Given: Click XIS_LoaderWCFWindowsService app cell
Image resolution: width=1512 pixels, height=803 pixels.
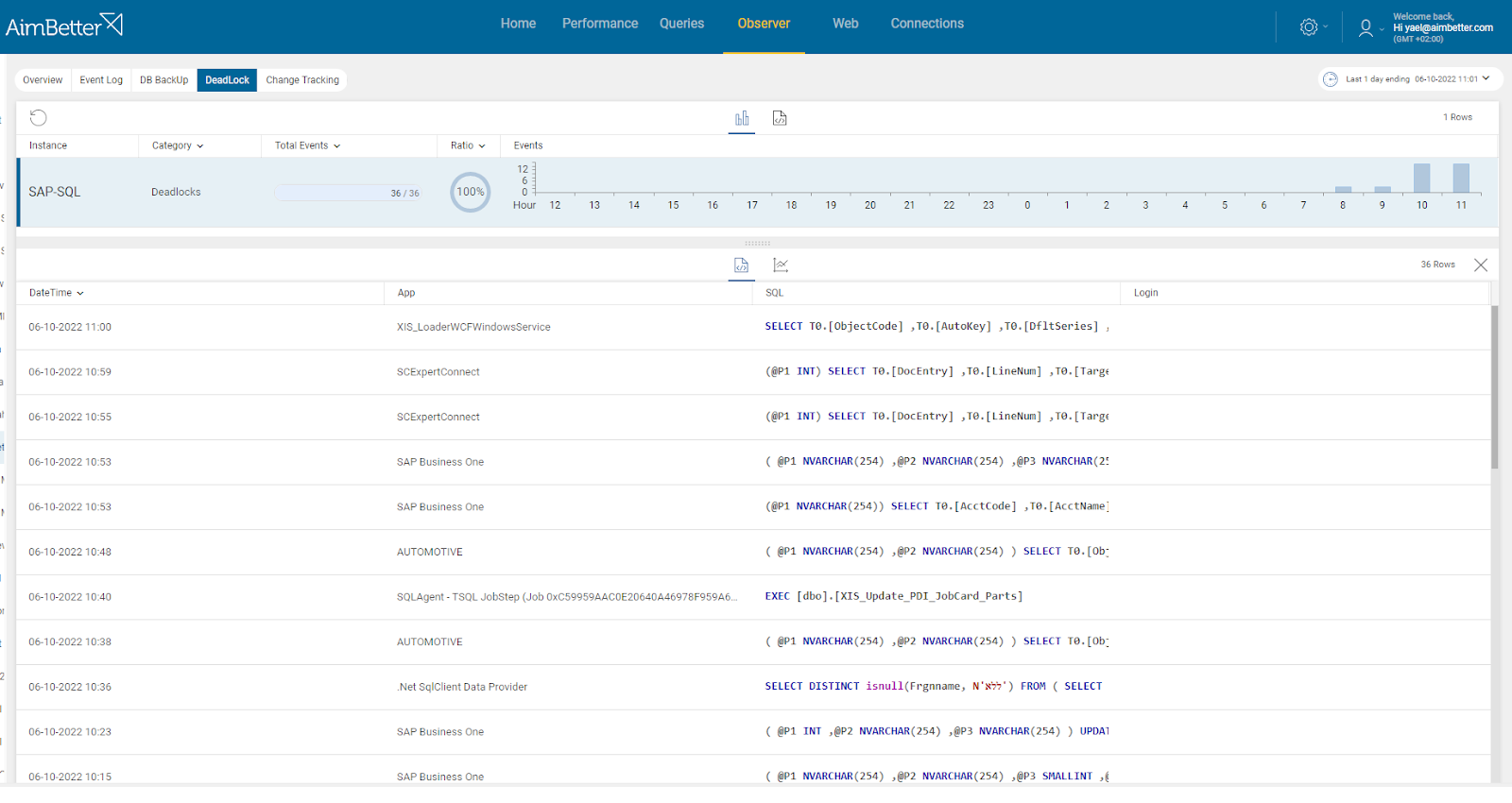Looking at the screenshot, I should coord(473,327).
